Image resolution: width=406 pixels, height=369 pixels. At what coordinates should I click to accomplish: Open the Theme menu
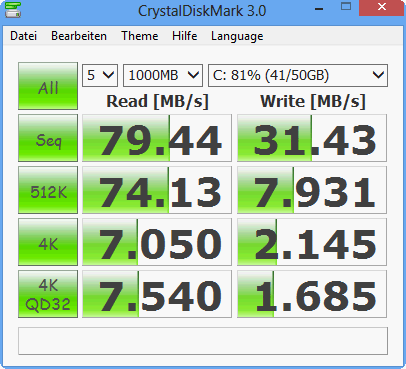coord(140,36)
